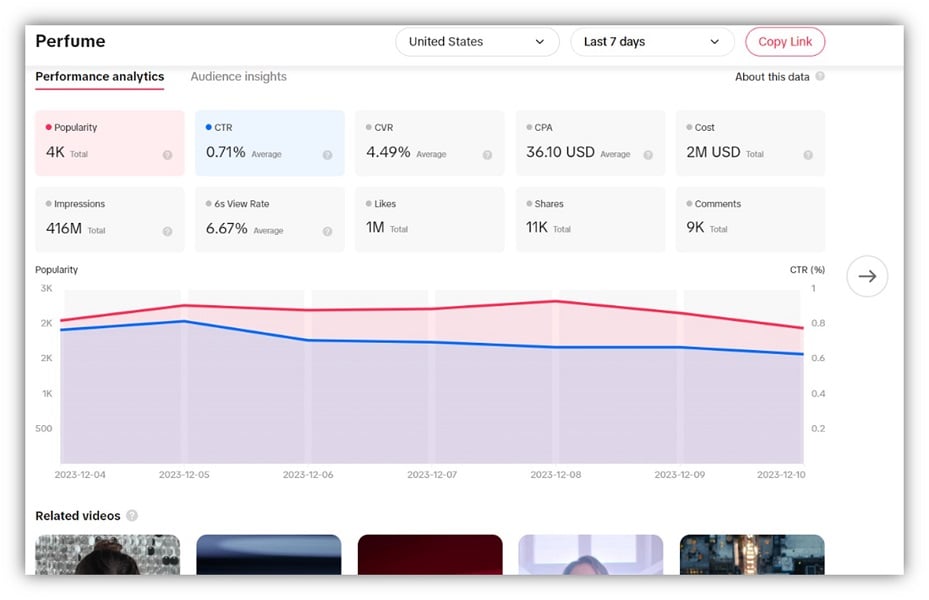
Task: Click the right arrow beside the chart
Action: (x=867, y=276)
